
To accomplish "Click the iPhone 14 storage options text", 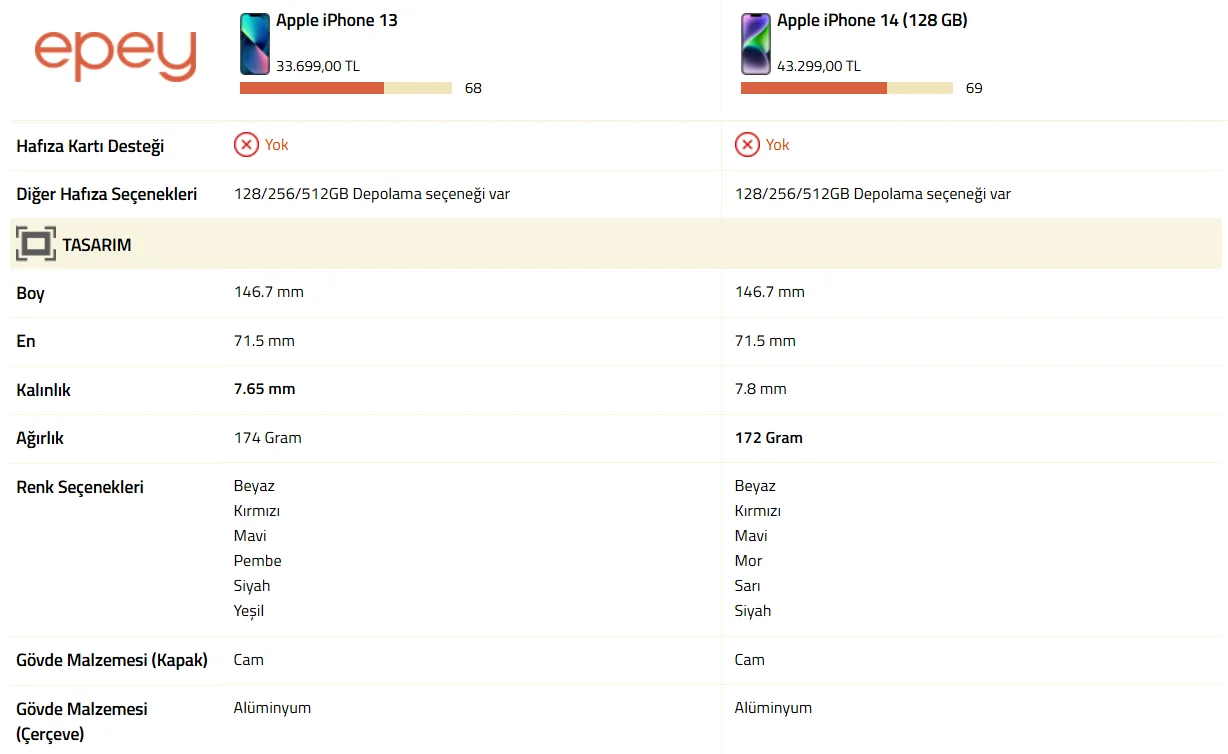I will click(x=873, y=194).
